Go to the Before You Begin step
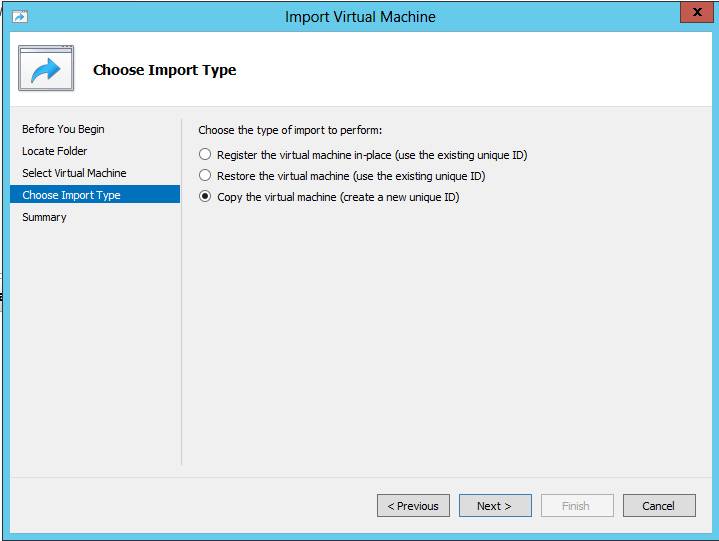Screen dimensions: 719x541 coord(63,129)
